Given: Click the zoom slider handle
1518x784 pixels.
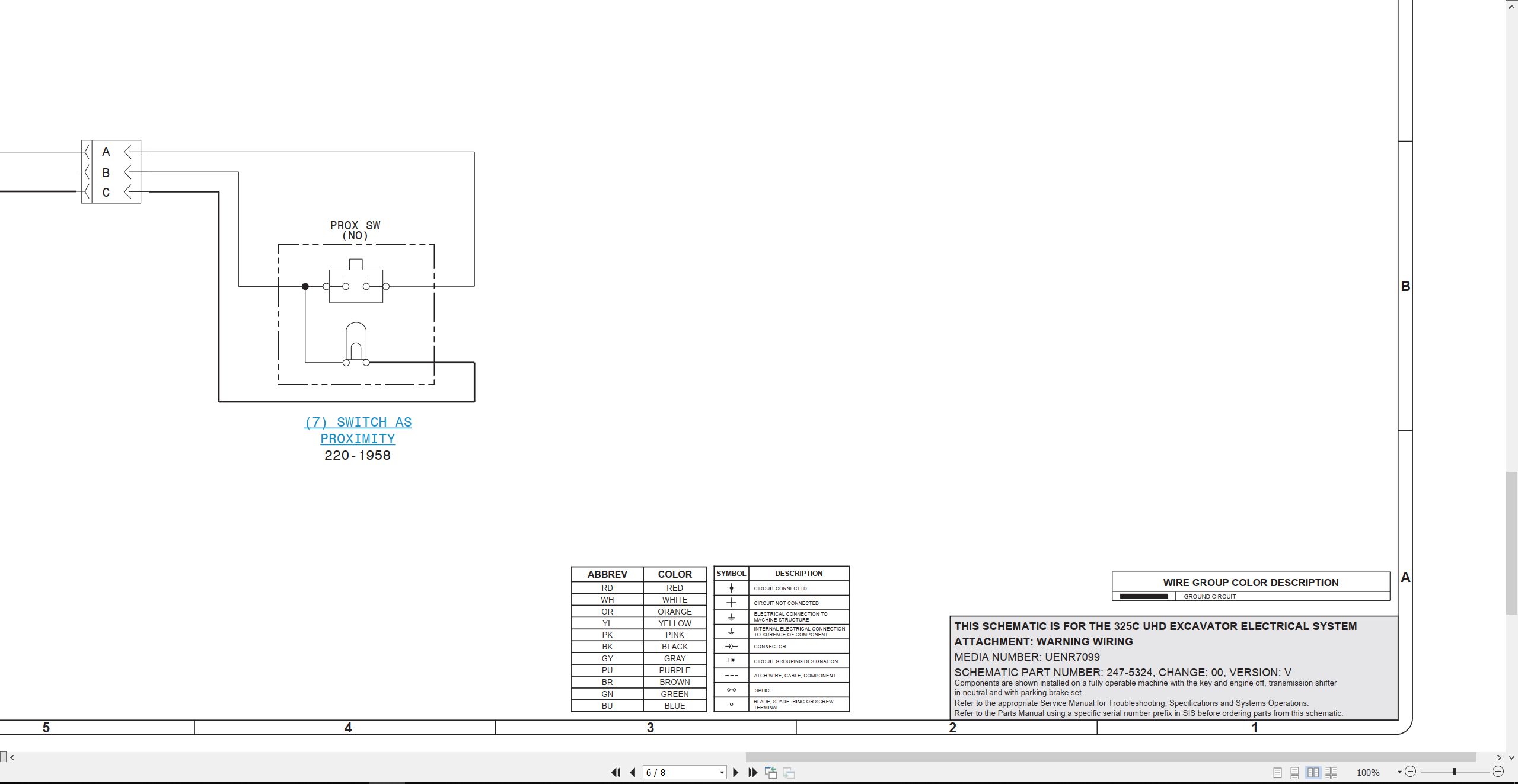Looking at the screenshot, I should (x=1454, y=772).
